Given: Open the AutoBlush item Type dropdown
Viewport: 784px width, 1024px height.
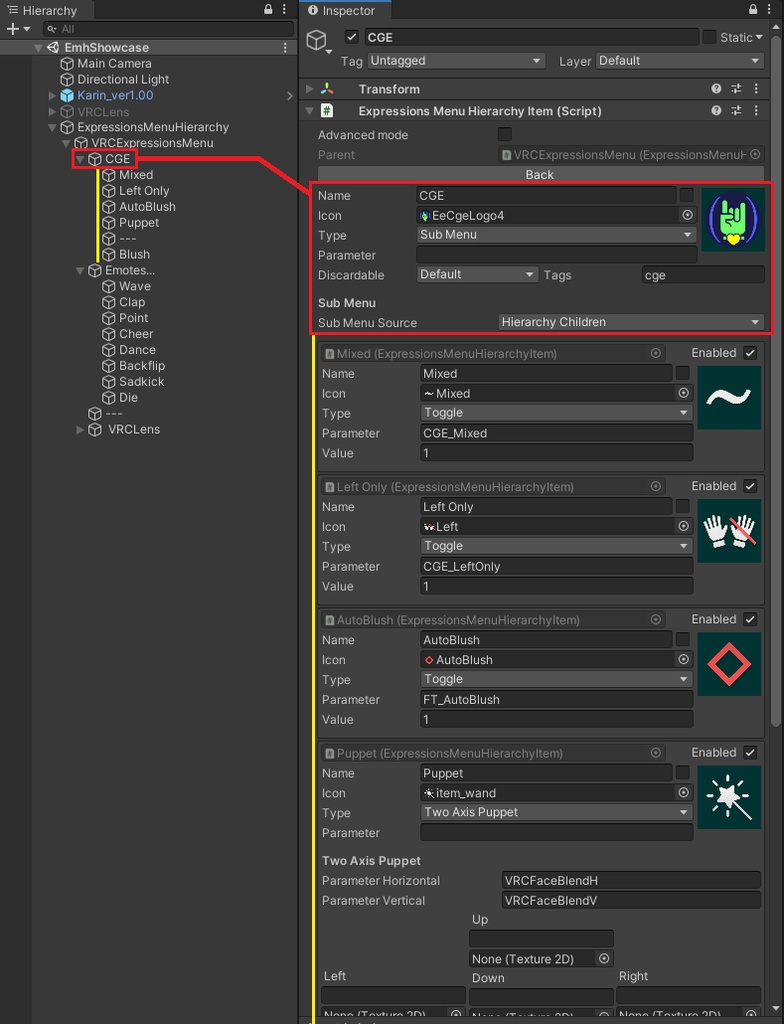Looking at the screenshot, I should (x=556, y=679).
